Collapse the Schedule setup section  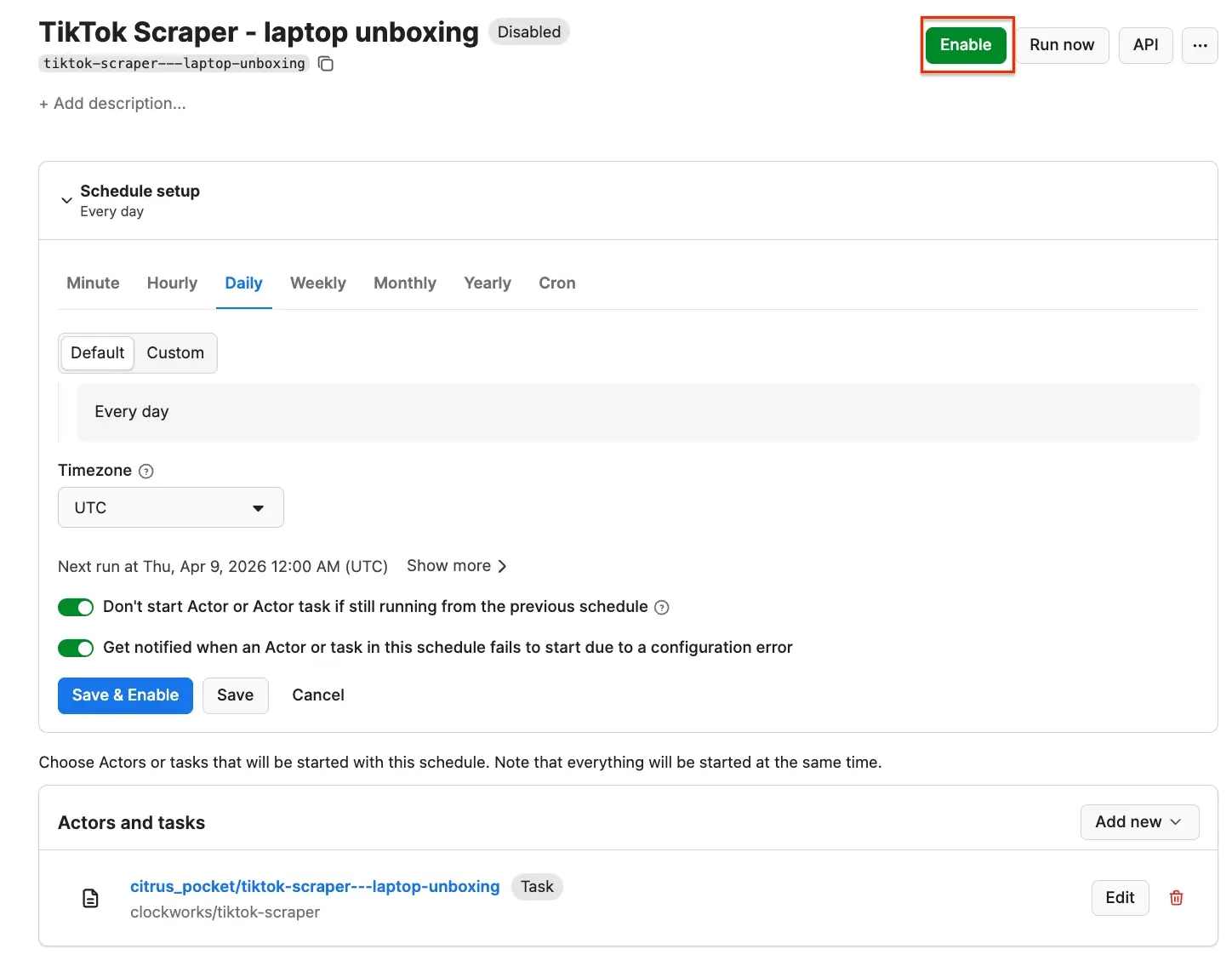tap(66, 201)
